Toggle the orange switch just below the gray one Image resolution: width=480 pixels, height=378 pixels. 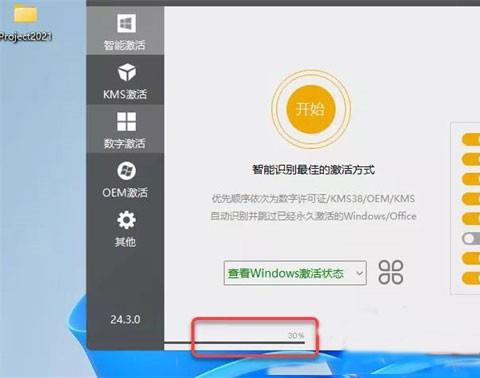(x=471, y=258)
